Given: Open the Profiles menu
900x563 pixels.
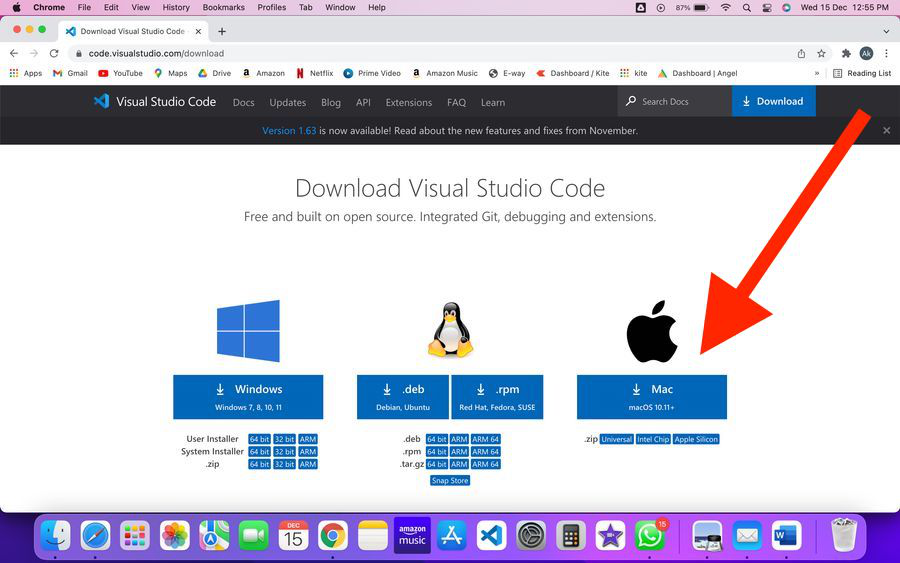Looking at the screenshot, I should click(x=271, y=7).
